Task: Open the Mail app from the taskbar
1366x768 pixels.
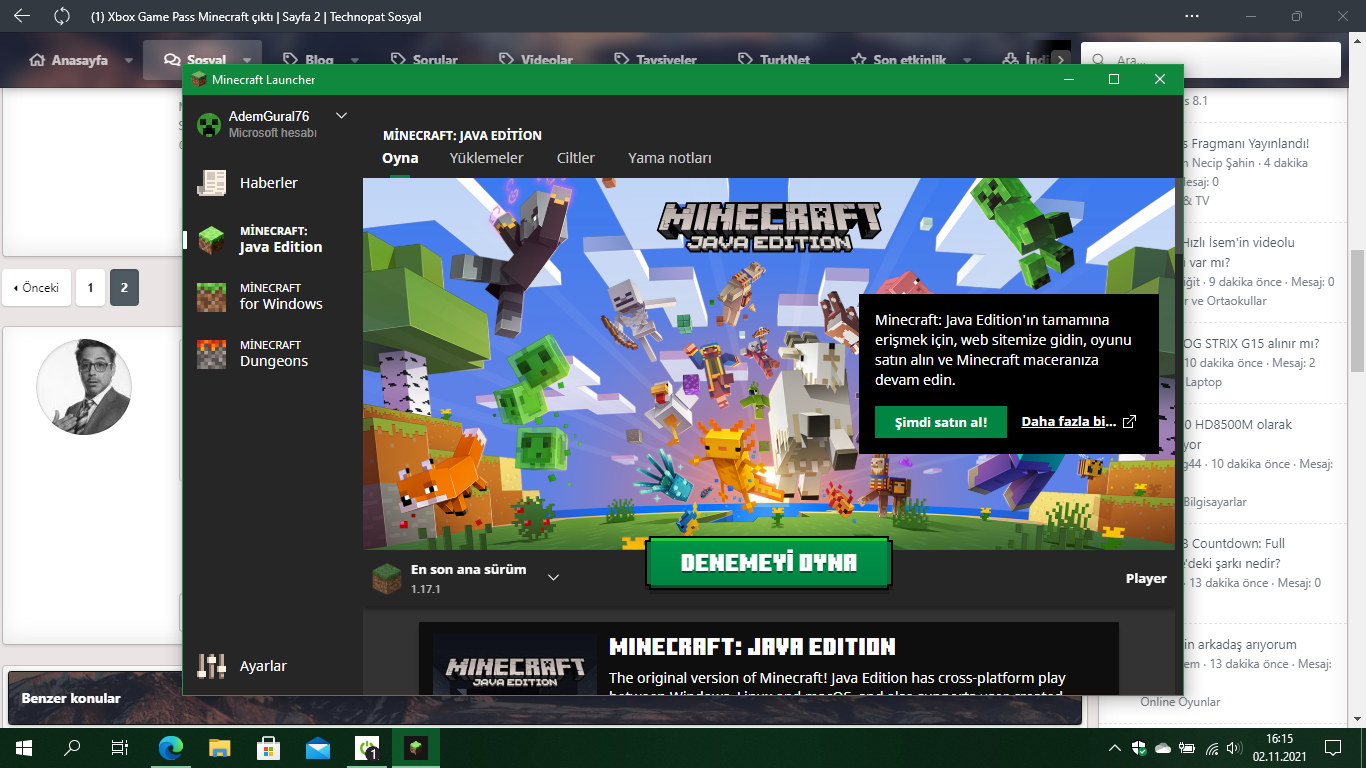Action: [x=318, y=746]
